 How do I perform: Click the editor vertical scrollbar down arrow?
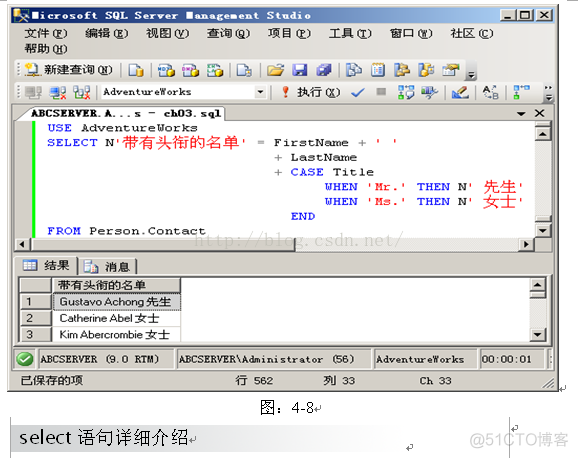pos(543,231)
